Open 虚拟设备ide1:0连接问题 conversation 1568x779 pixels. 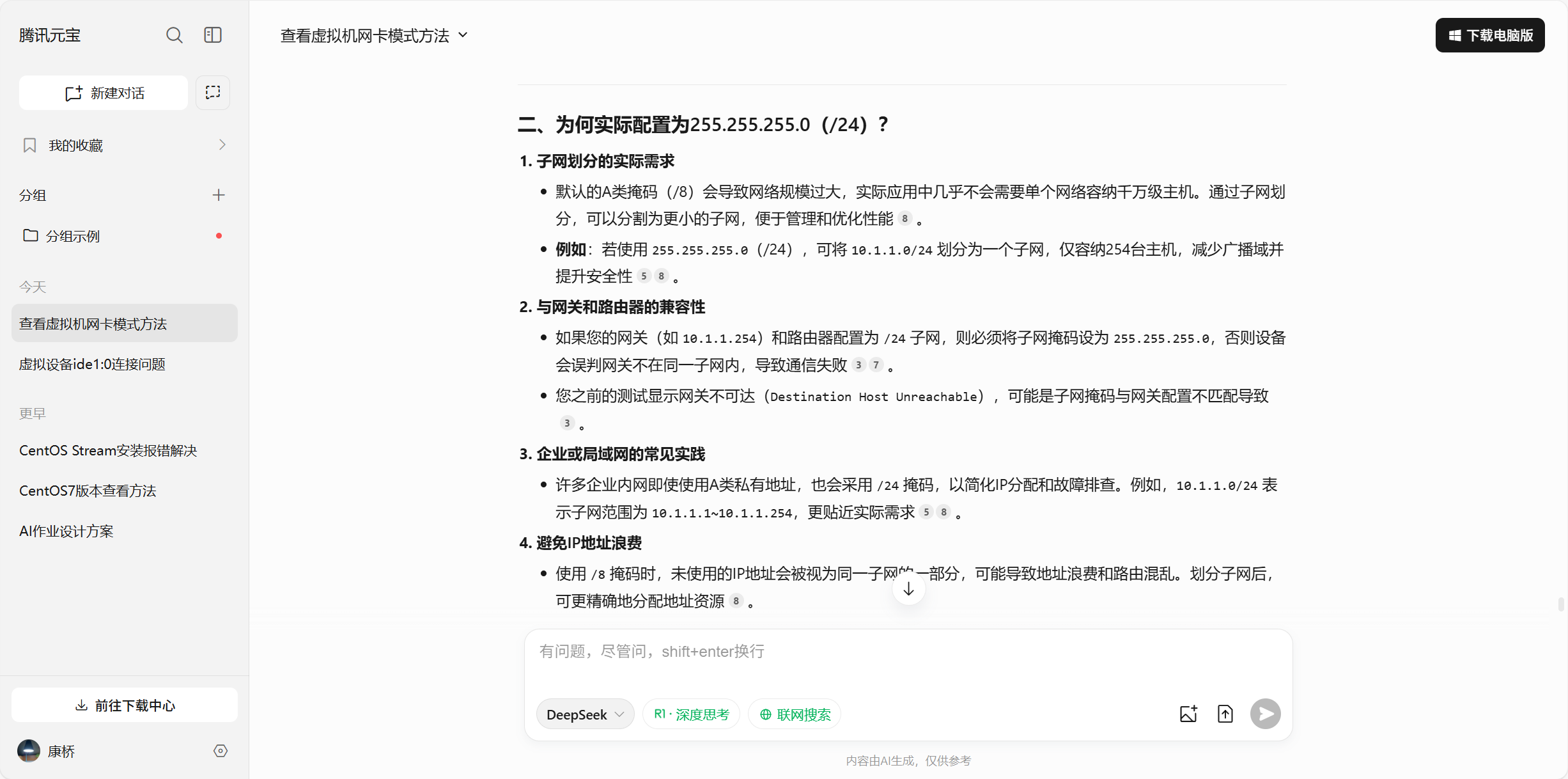point(92,364)
